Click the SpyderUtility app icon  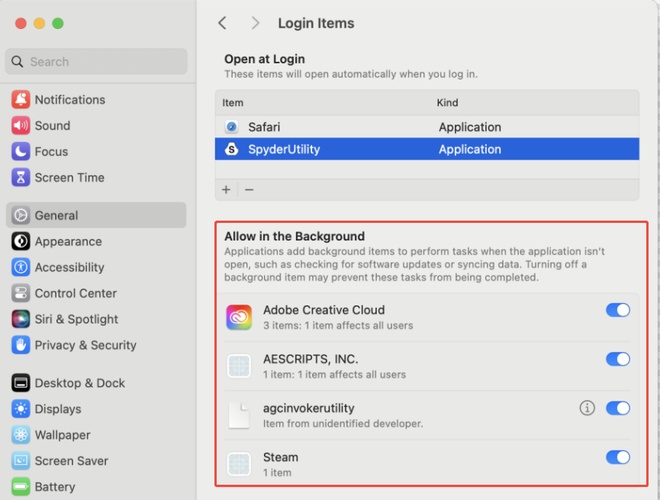tap(231, 149)
